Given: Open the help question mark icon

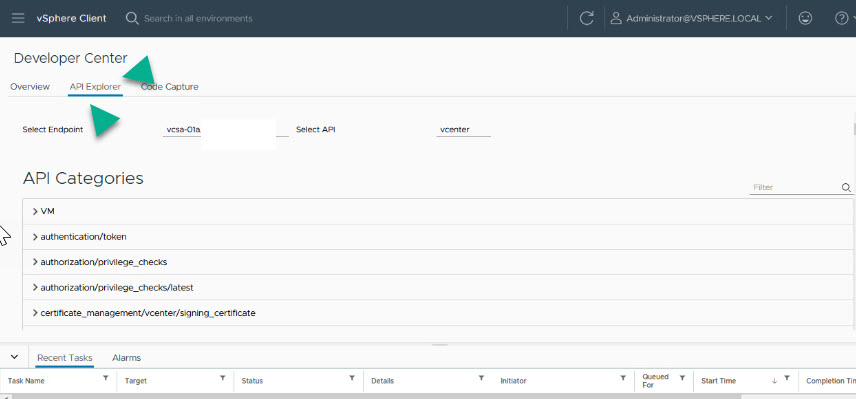Looking at the screenshot, I should point(841,18).
